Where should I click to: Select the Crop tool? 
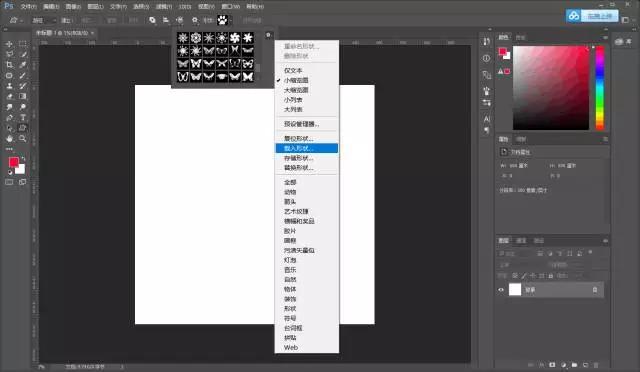pos(9,65)
